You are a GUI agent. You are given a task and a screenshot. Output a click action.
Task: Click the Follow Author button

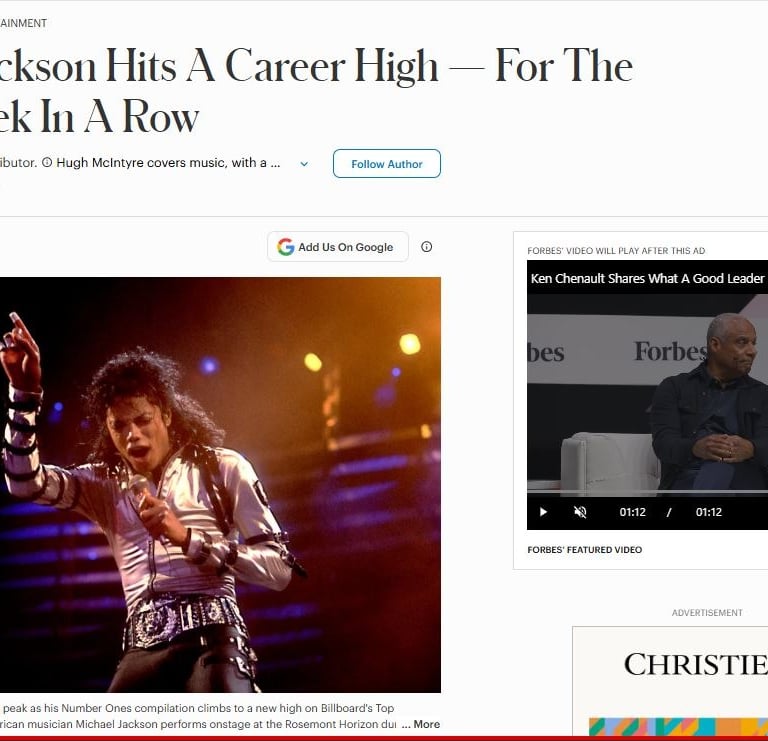click(387, 164)
